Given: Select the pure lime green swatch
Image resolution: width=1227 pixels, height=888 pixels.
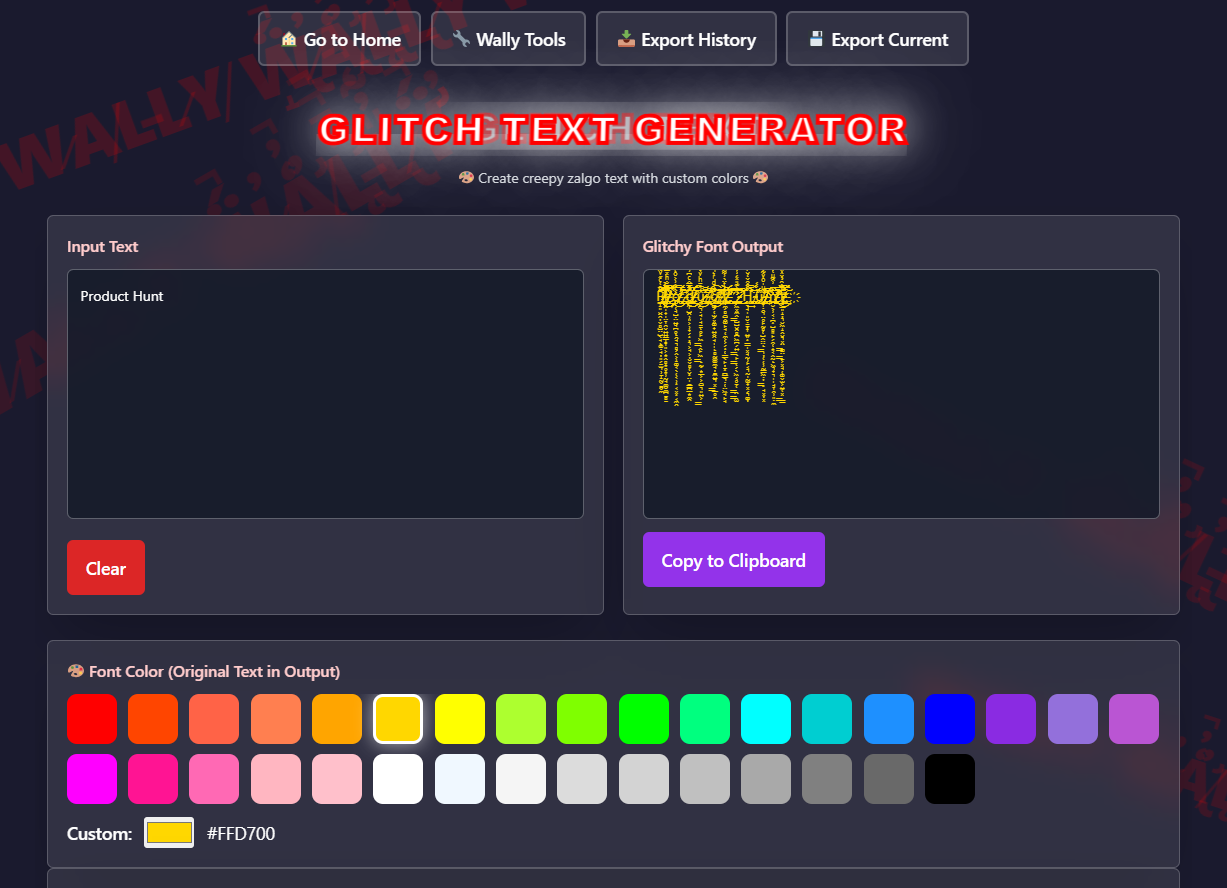Looking at the screenshot, I should click(644, 719).
